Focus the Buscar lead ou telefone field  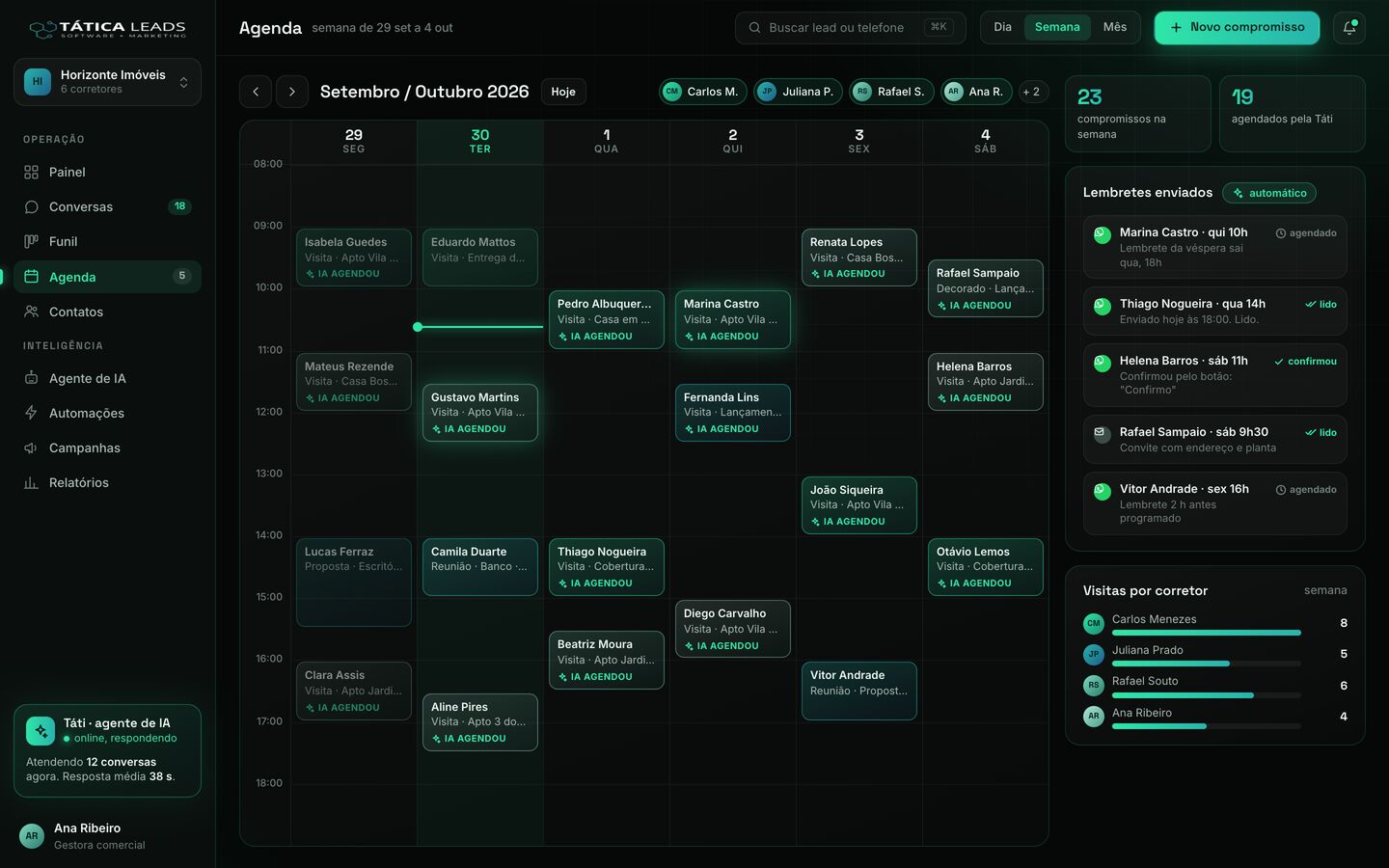pos(850,28)
